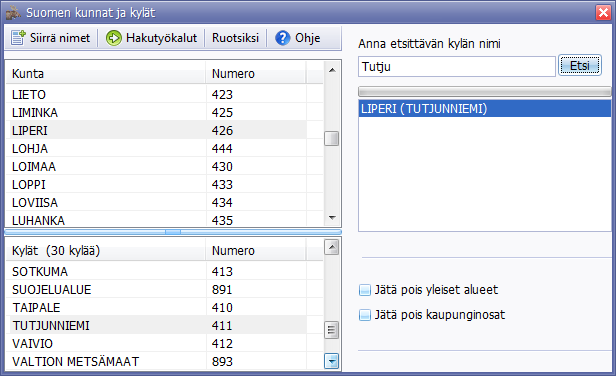Select LOVIISA municipality row

tap(156, 203)
